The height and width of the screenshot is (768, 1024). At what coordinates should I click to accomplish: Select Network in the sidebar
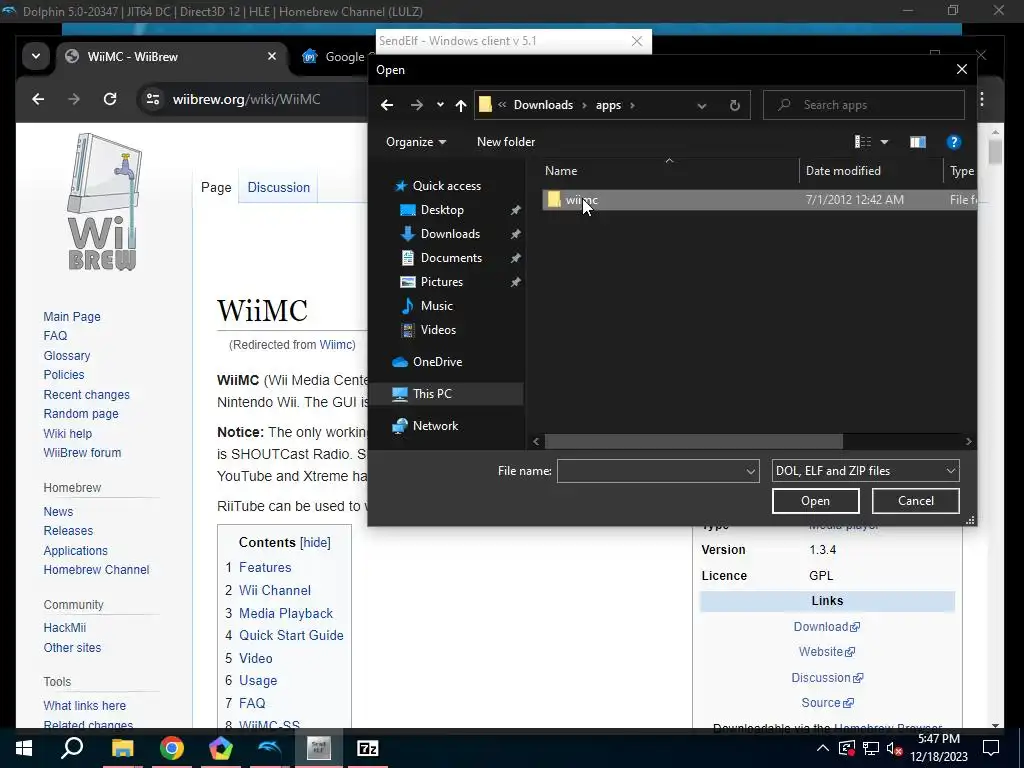[x=435, y=426]
